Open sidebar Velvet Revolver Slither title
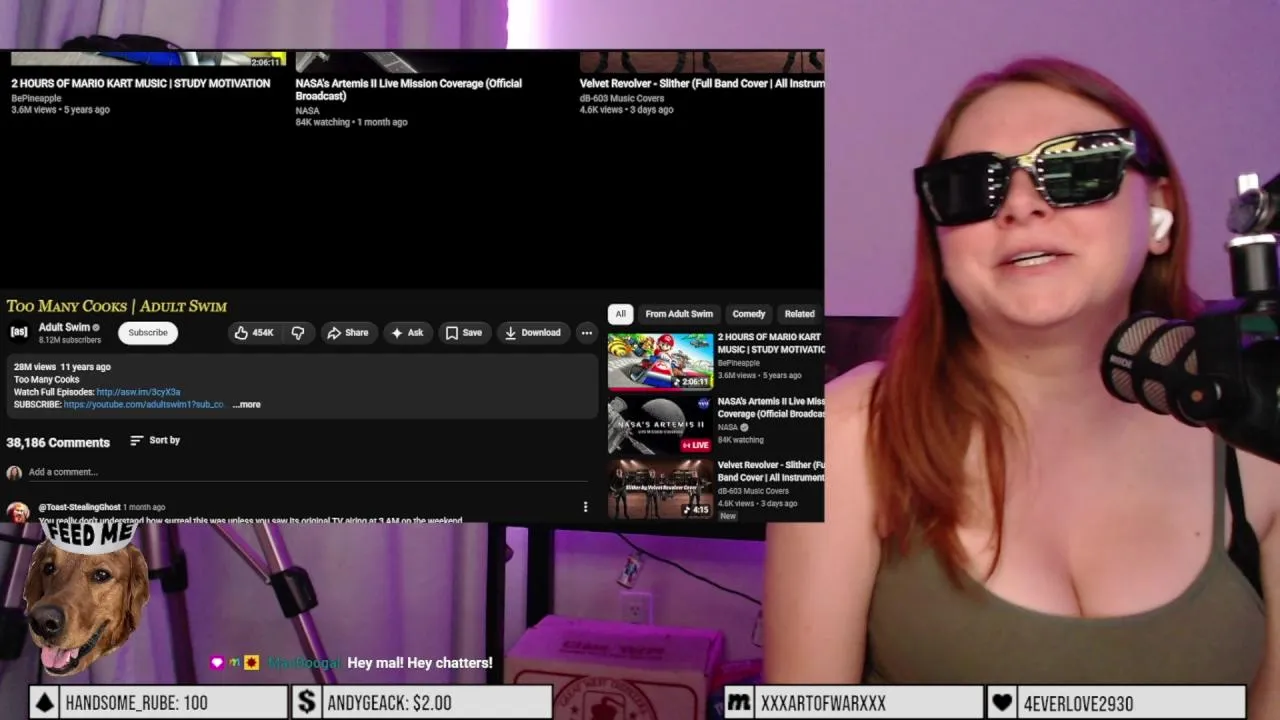 click(x=771, y=471)
